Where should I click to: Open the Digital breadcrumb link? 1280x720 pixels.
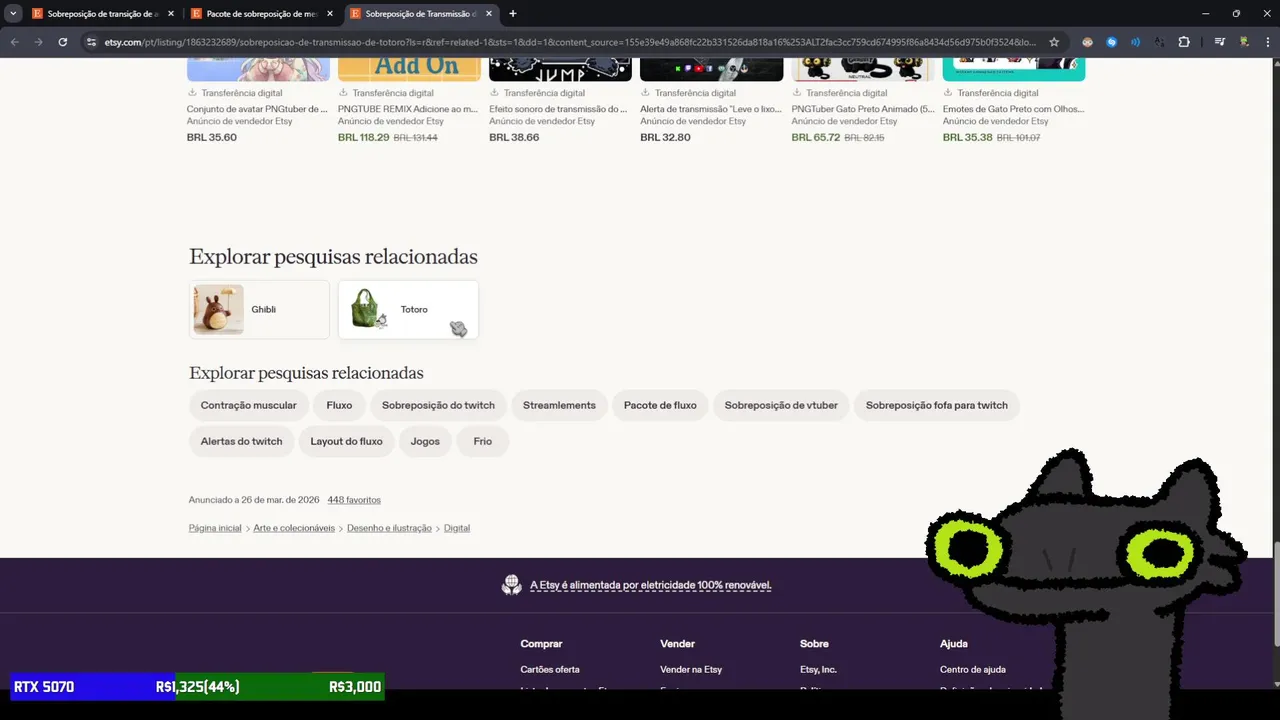pyautogui.click(x=457, y=528)
